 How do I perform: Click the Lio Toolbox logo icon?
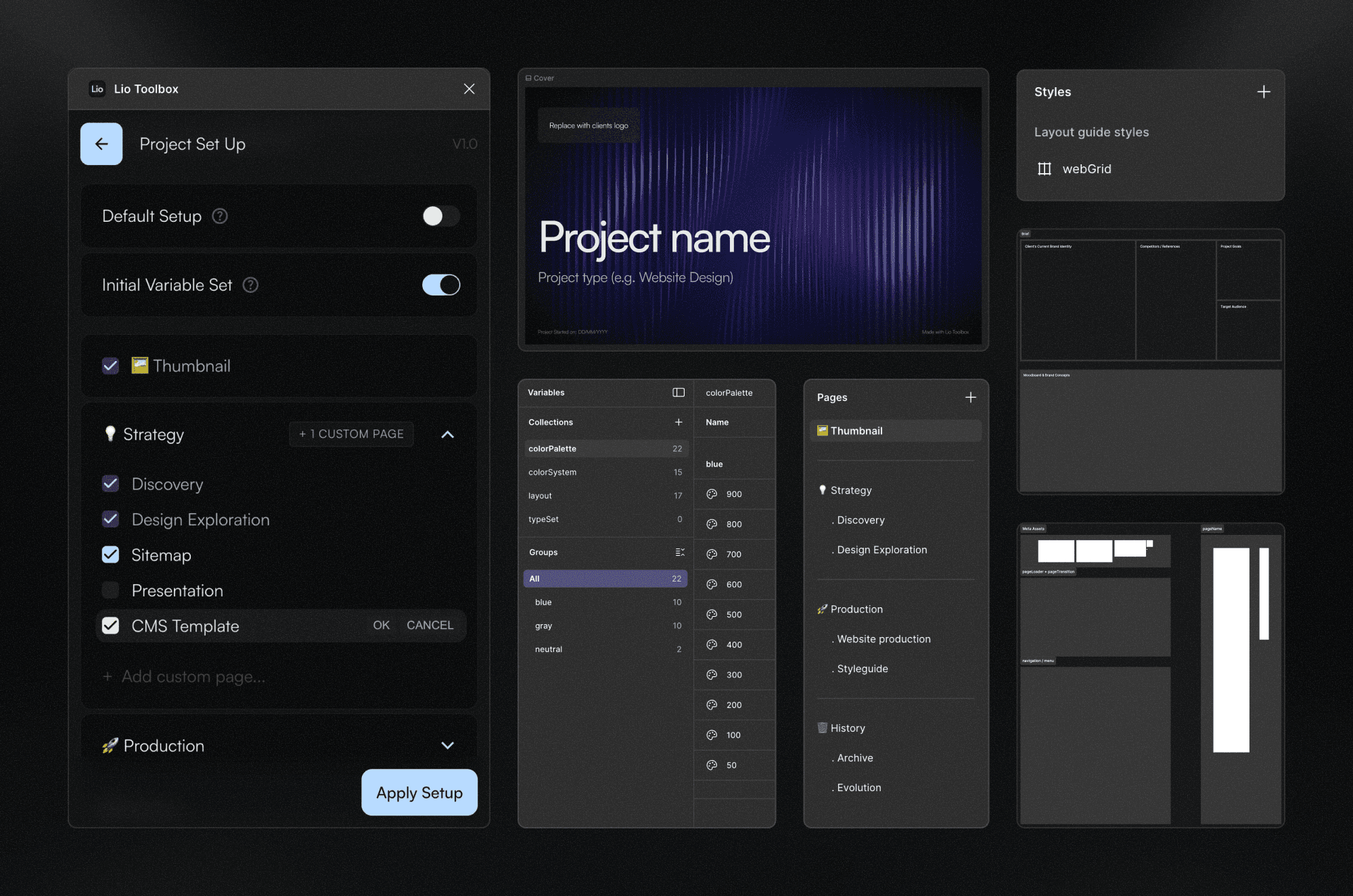click(97, 89)
